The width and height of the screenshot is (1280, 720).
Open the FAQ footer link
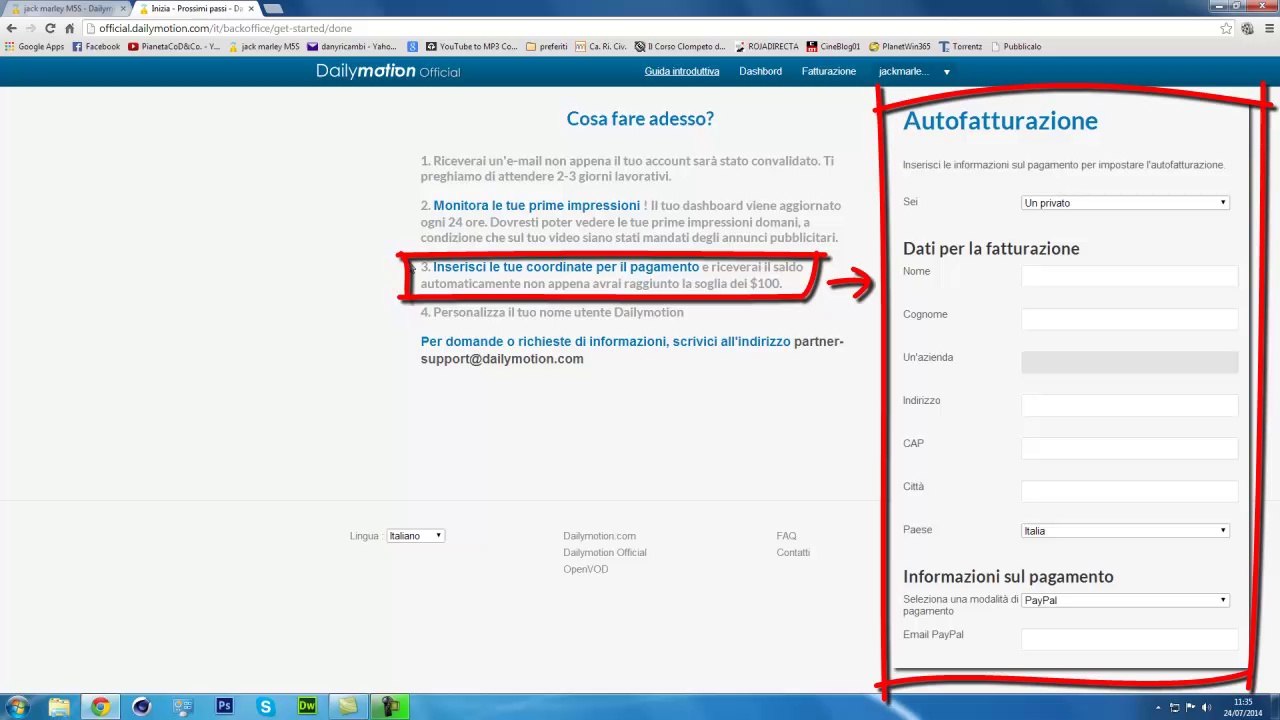pyautogui.click(x=786, y=536)
